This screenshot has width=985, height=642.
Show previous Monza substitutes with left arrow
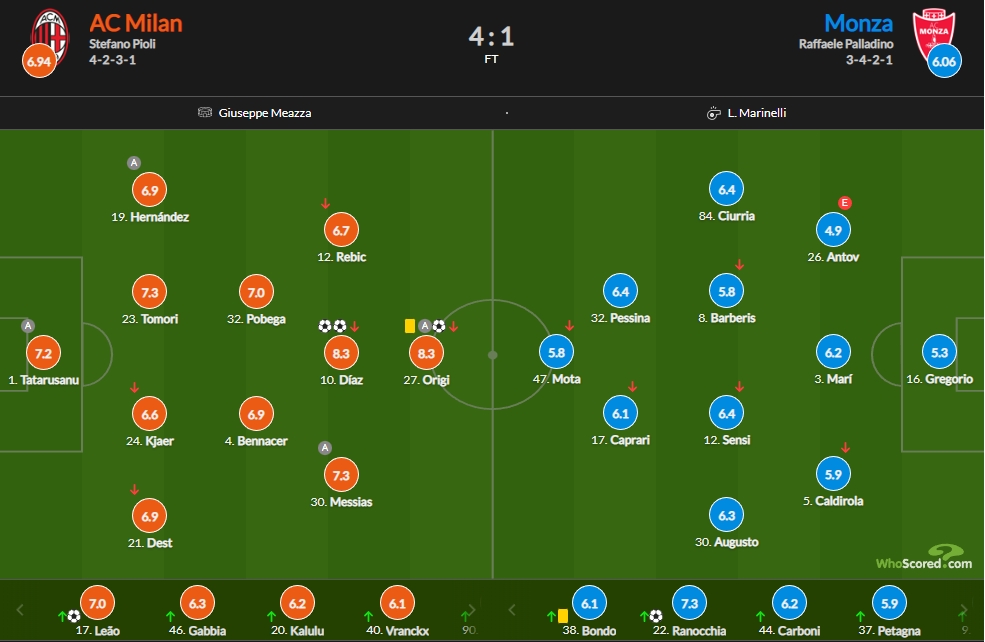click(x=511, y=610)
